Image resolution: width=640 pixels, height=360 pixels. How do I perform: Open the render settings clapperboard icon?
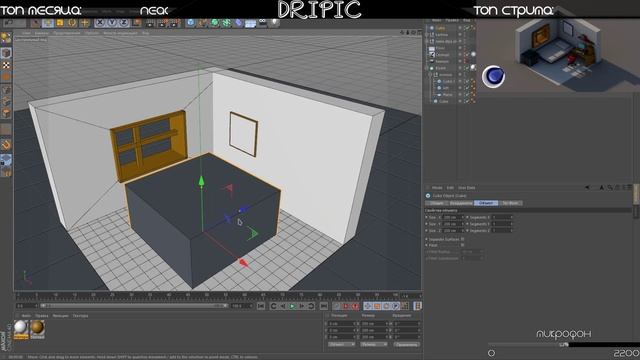[x=174, y=22]
